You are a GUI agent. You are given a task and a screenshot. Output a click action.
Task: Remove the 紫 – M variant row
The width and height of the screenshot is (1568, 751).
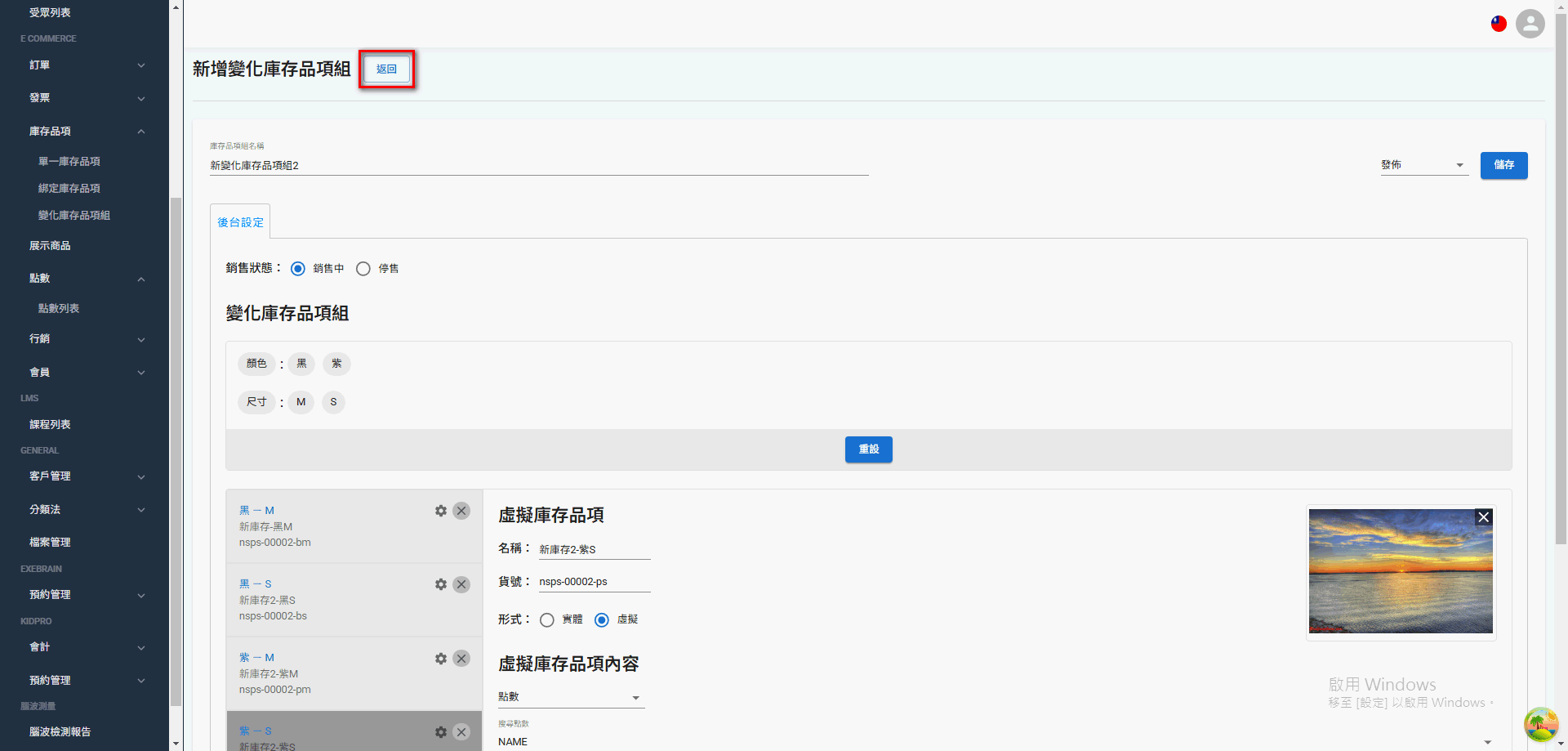point(461,659)
